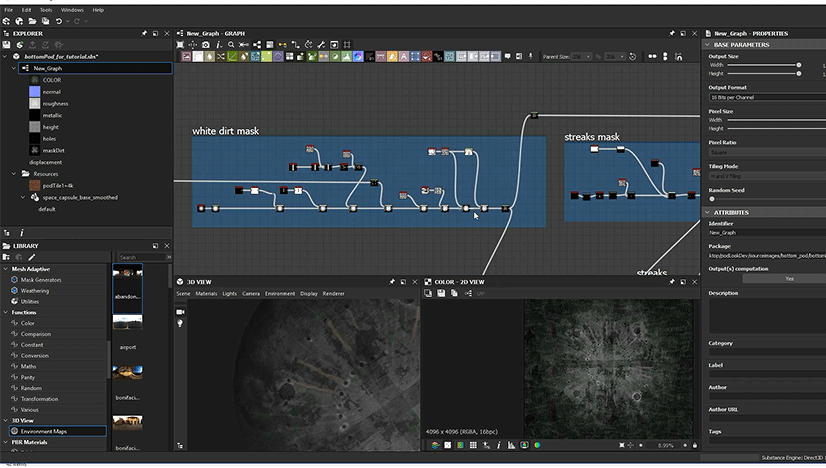Toggle the histogram icon in 2D View
The image size is (826, 468).
click(512, 445)
